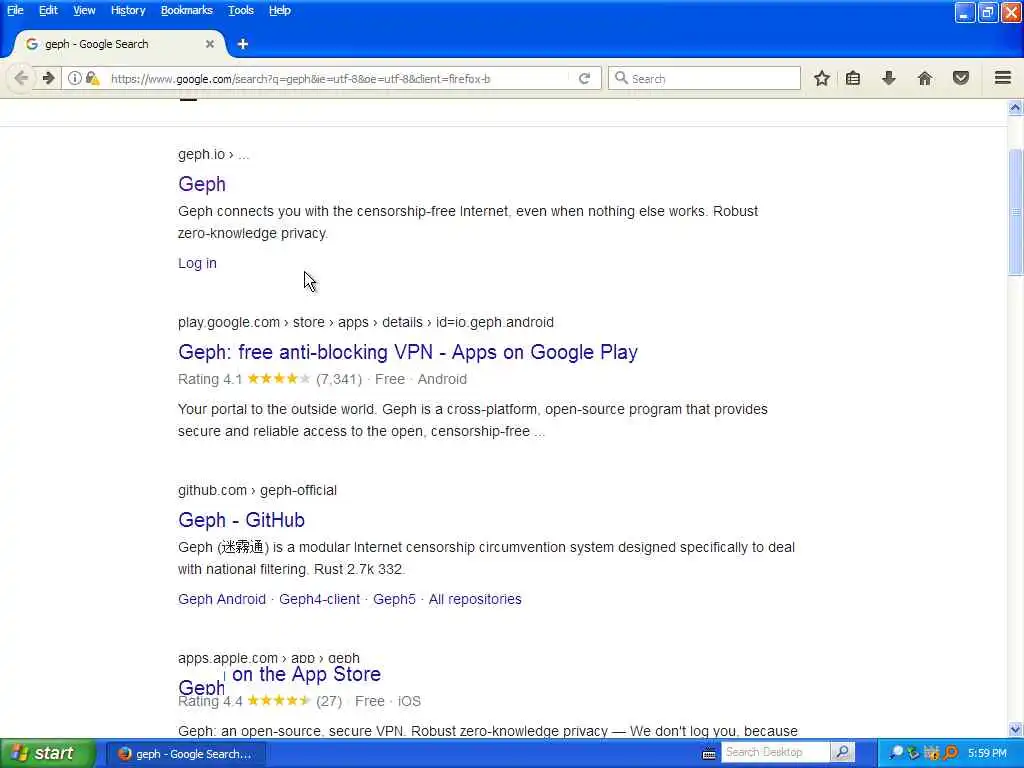Open the Bookmarks menu

[x=186, y=10]
